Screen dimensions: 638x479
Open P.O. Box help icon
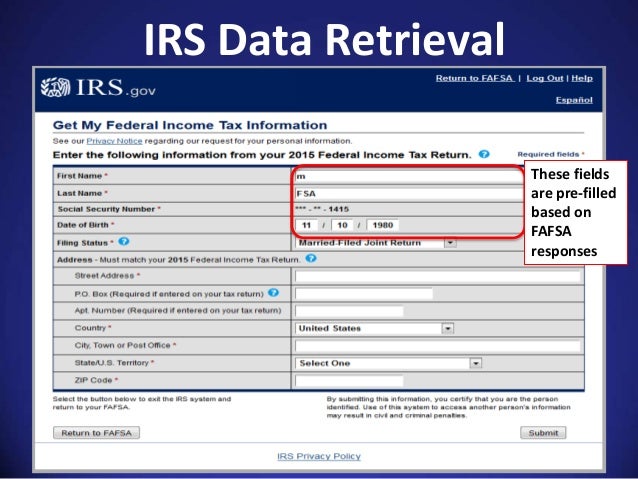point(273,293)
